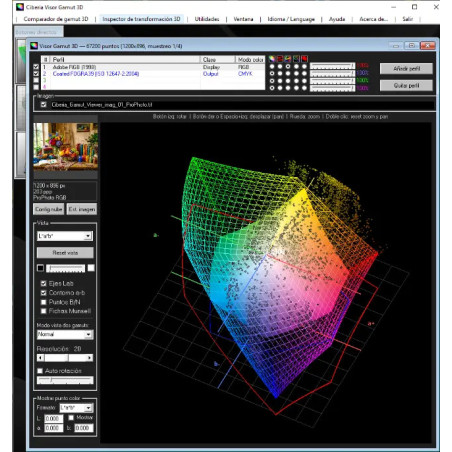
Task: Click the L value input field
Action: click(54, 418)
